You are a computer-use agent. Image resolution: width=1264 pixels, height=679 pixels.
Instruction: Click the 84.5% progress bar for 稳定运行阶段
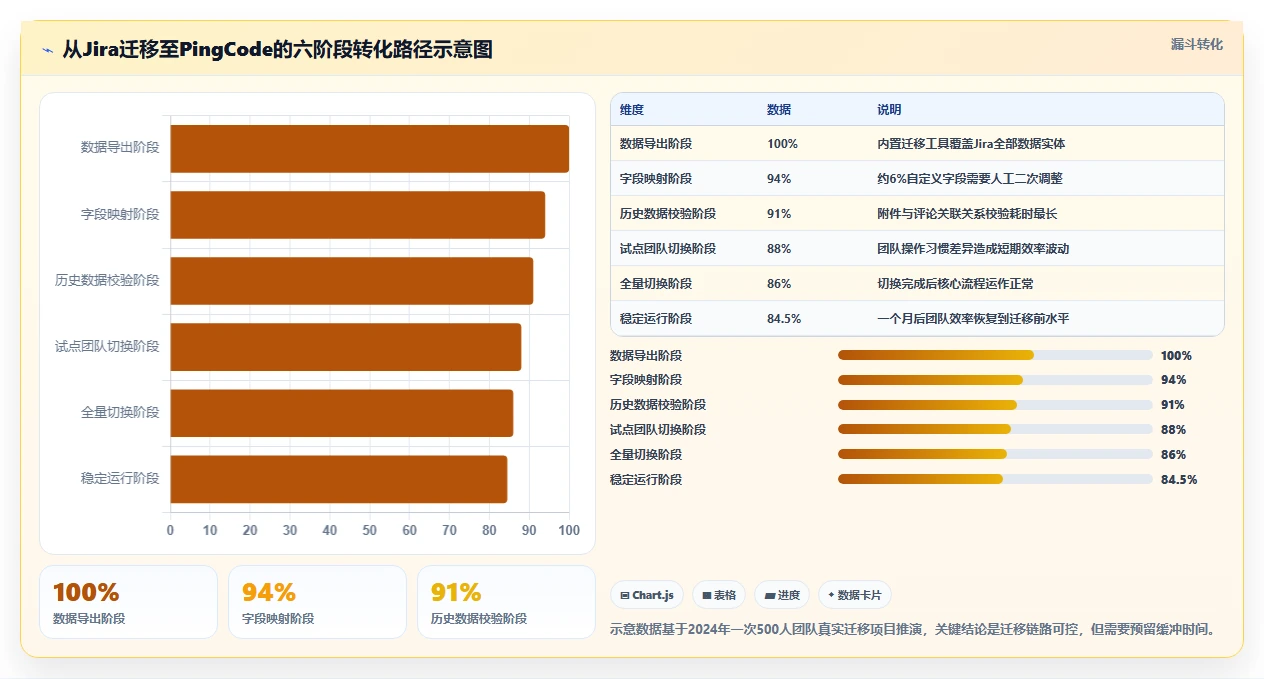(995, 480)
